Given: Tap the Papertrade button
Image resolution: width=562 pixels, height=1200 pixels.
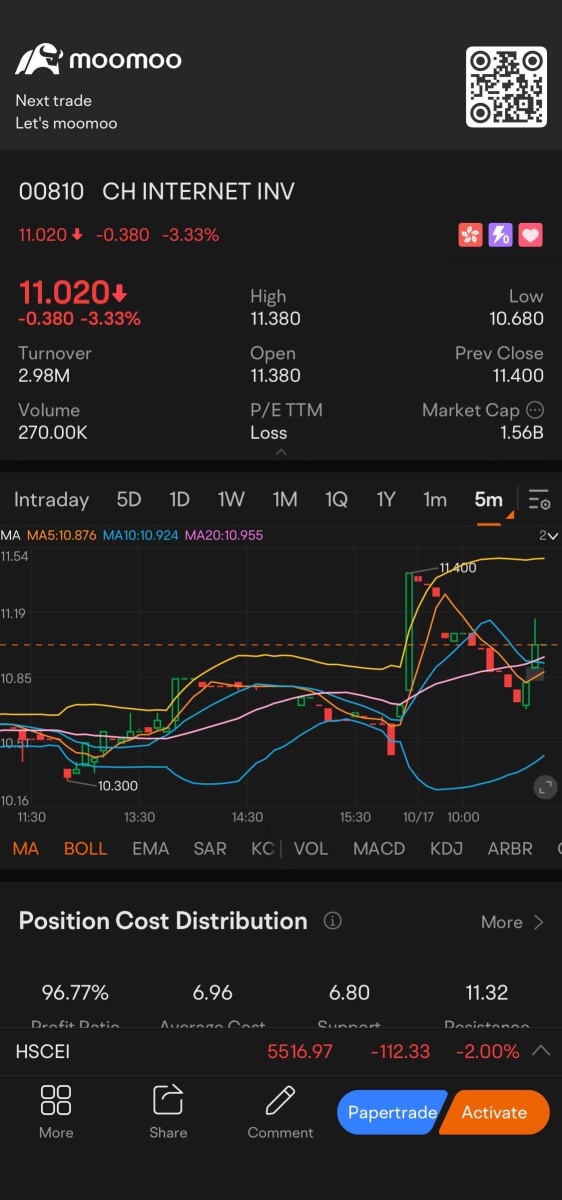Looking at the screenshot, I should coord(392,1112).
